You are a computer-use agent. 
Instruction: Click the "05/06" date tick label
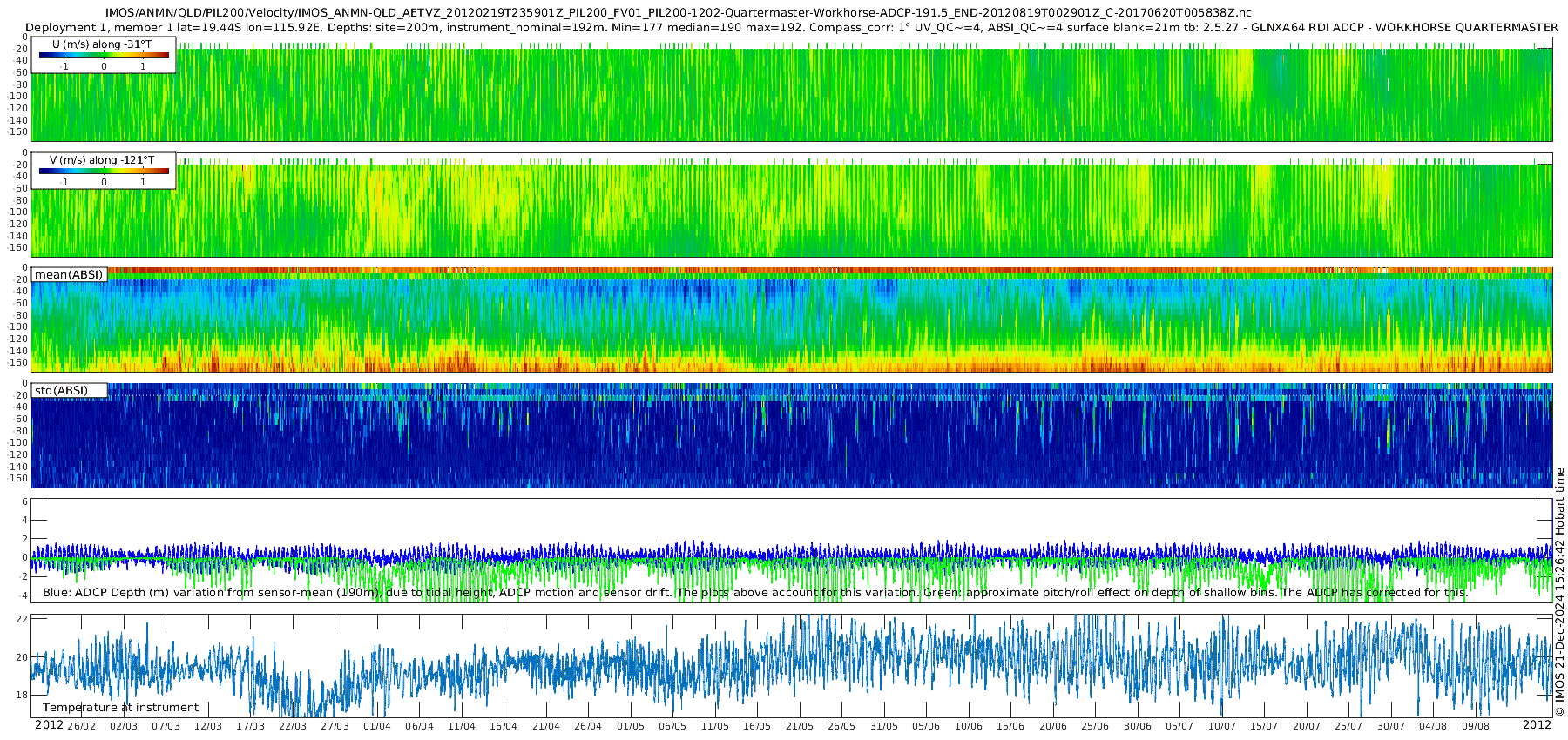pyautogui.click(x=926, y=727)
